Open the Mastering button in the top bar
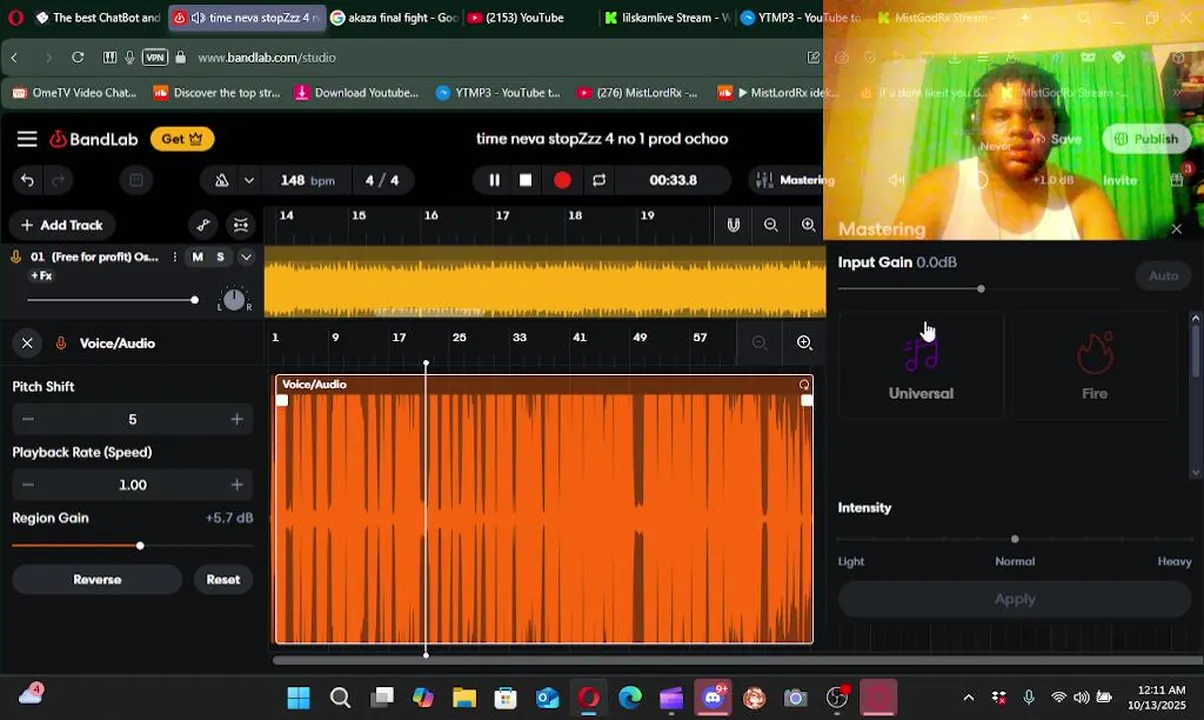Viewport: 1204px width, 720px height. point(795,180)
